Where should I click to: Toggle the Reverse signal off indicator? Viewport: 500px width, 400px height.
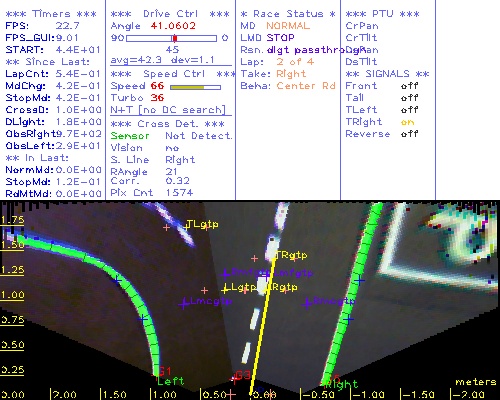click(x=409, y=134)
